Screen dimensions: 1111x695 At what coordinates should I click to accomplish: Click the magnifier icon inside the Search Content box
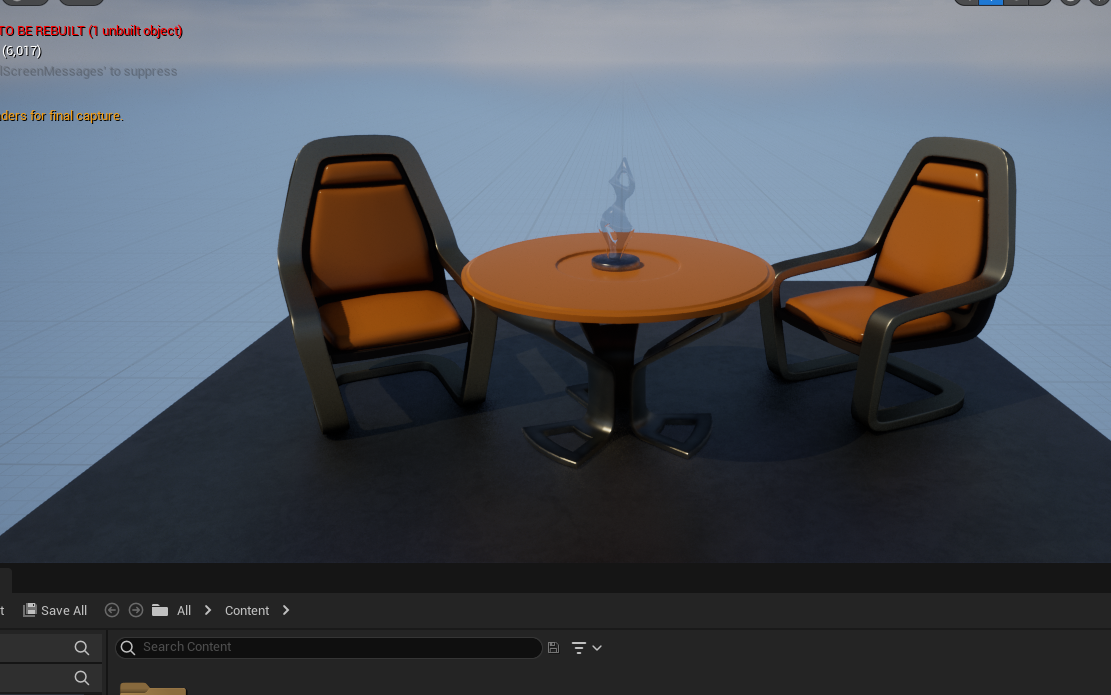pos(128,648)
